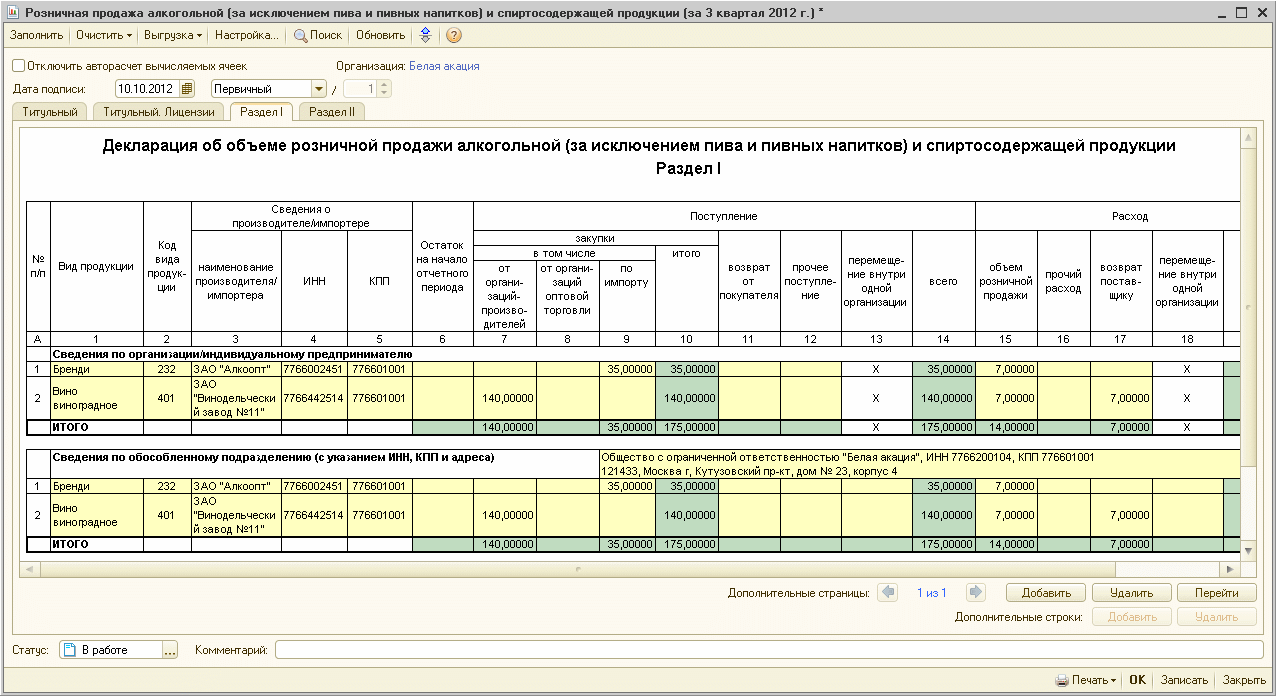The height and width of the screenshot is (696, 1276).
Task: Click the Записать button
Action: tap(1184, 680)
